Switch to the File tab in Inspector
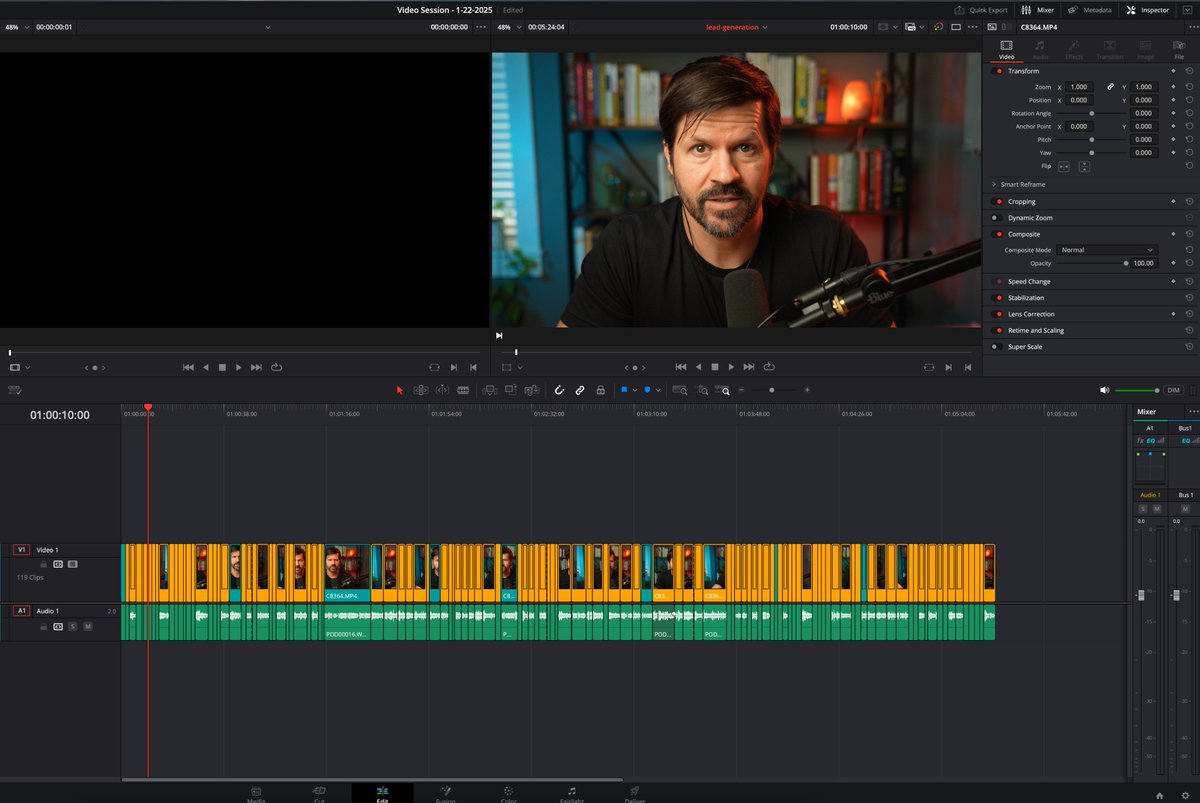The image size is (1200, 803). point(1179,49)
